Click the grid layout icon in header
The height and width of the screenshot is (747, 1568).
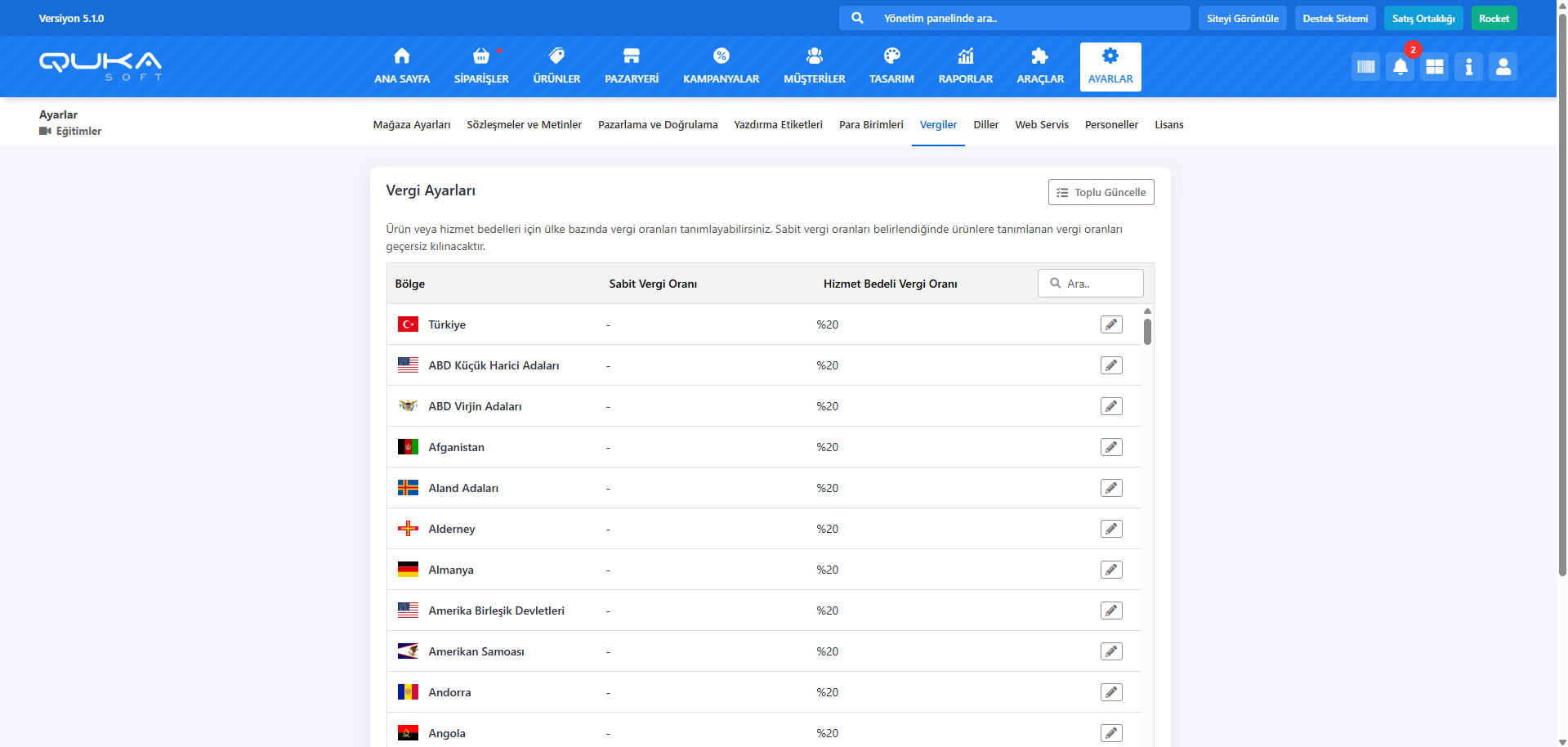(x=1434, y=67)
